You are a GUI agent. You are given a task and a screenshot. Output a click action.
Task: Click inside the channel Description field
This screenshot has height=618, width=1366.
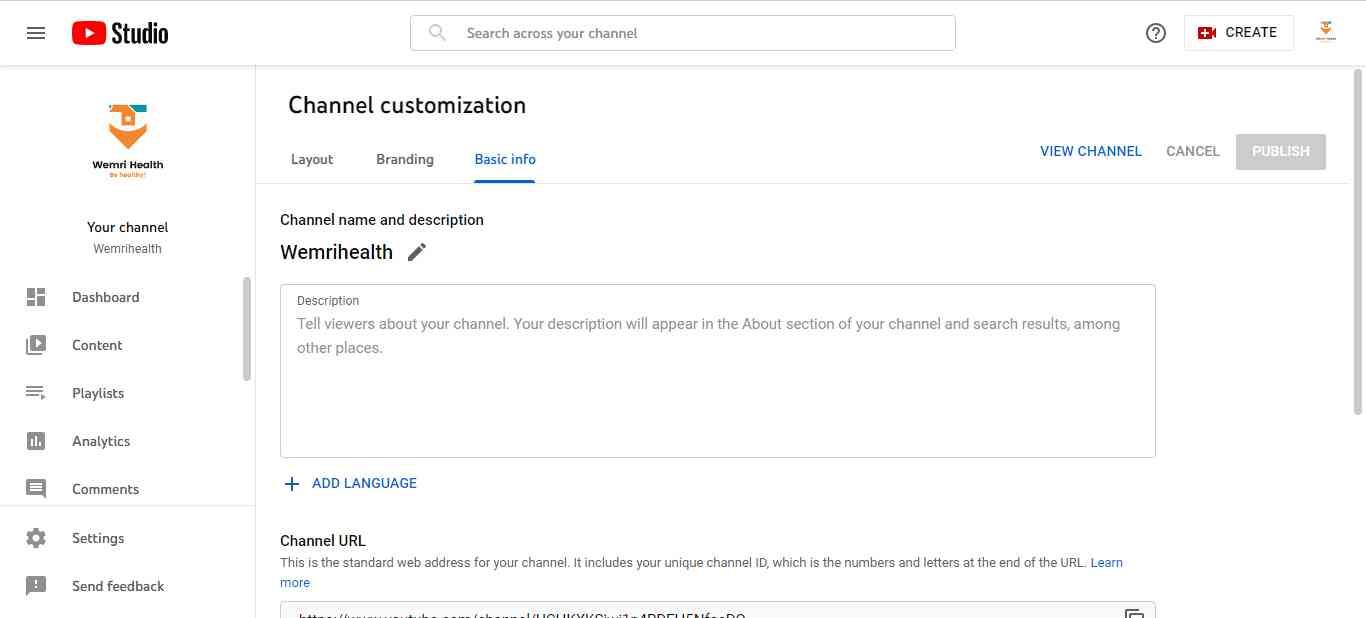click(x=717, y=390)
